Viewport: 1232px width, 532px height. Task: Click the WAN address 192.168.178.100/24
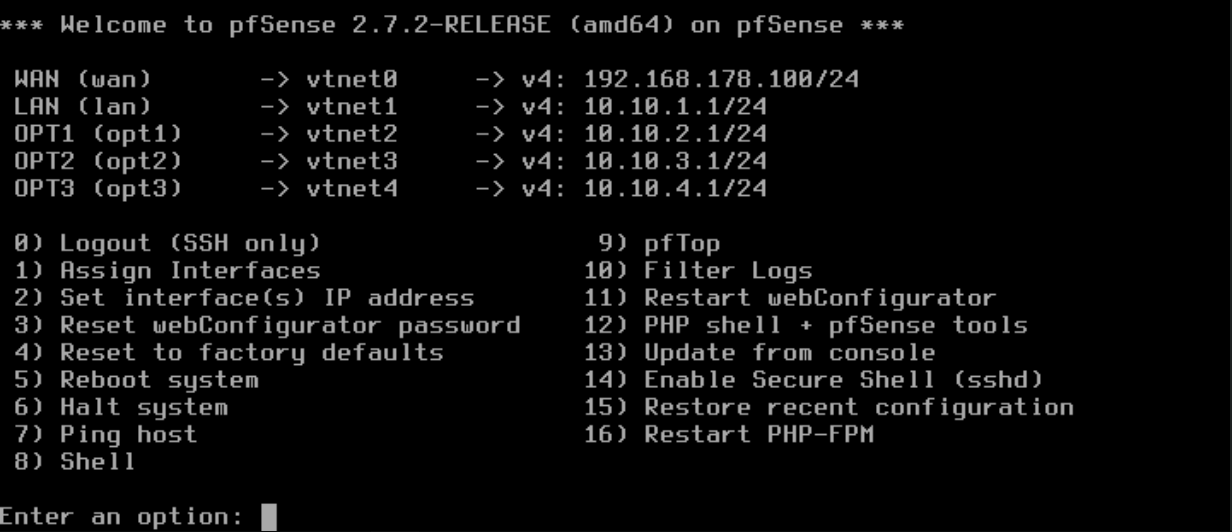[720, 79]
